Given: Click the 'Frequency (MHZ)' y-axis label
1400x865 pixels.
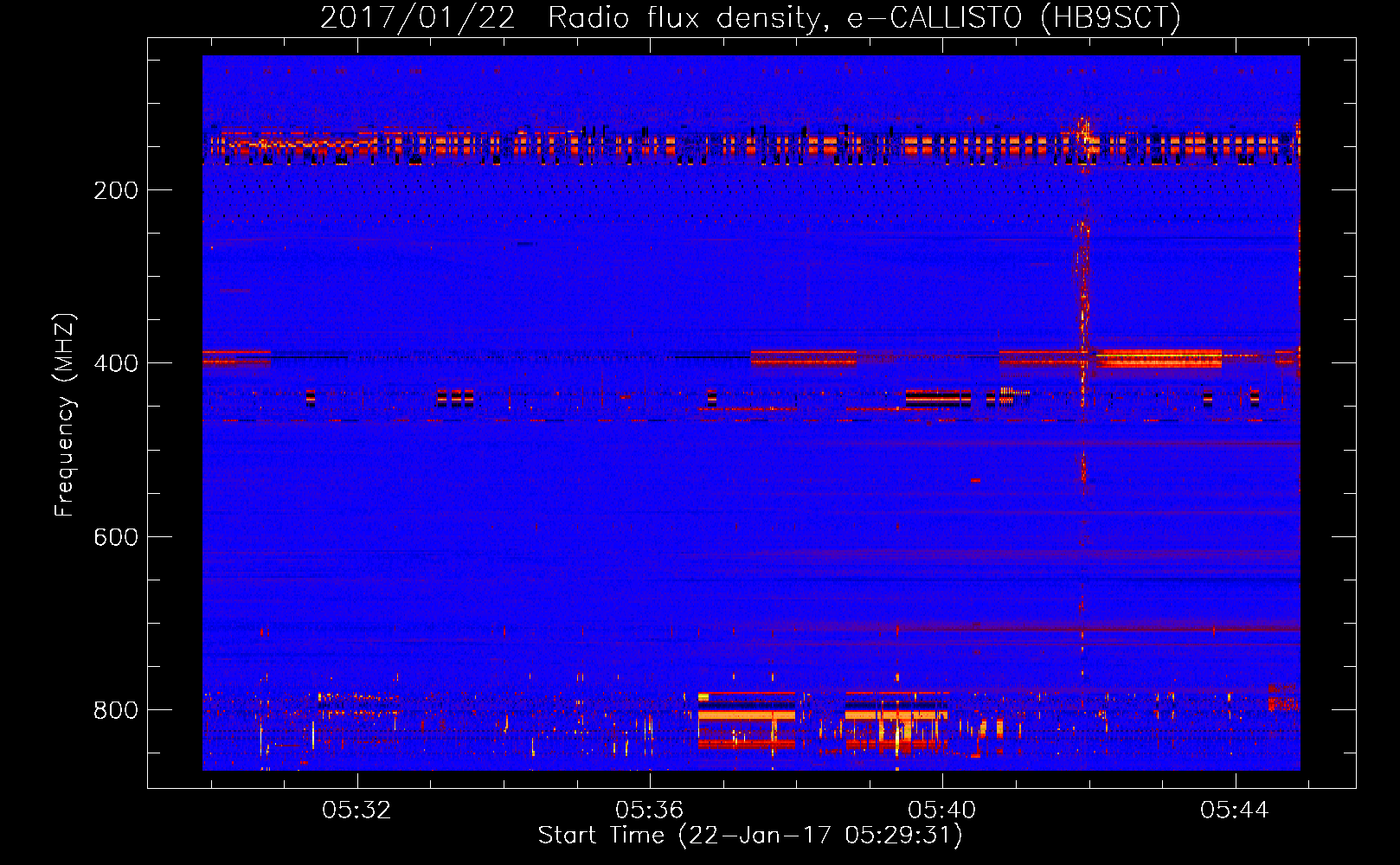Looking at the screenshot, I should point(65,415).
